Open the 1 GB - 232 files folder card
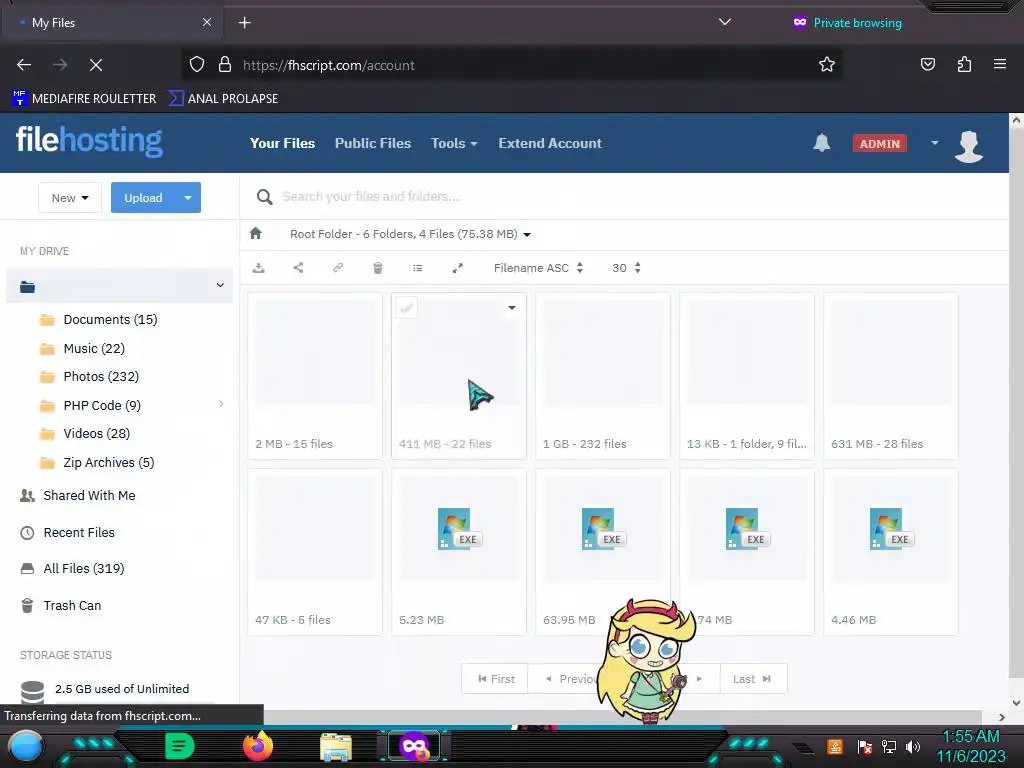The height and width of the screenshot is (768, 1024). pos(602,376)
